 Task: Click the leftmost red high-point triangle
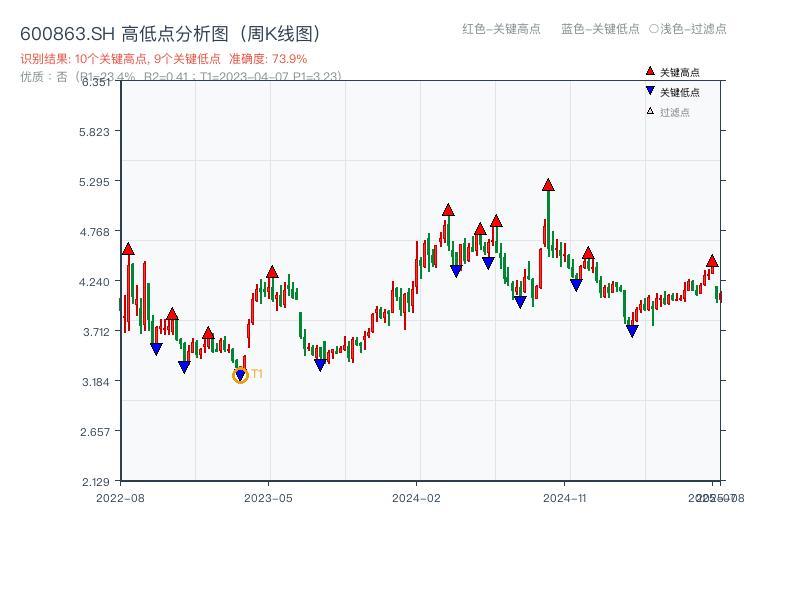point(128,249)
